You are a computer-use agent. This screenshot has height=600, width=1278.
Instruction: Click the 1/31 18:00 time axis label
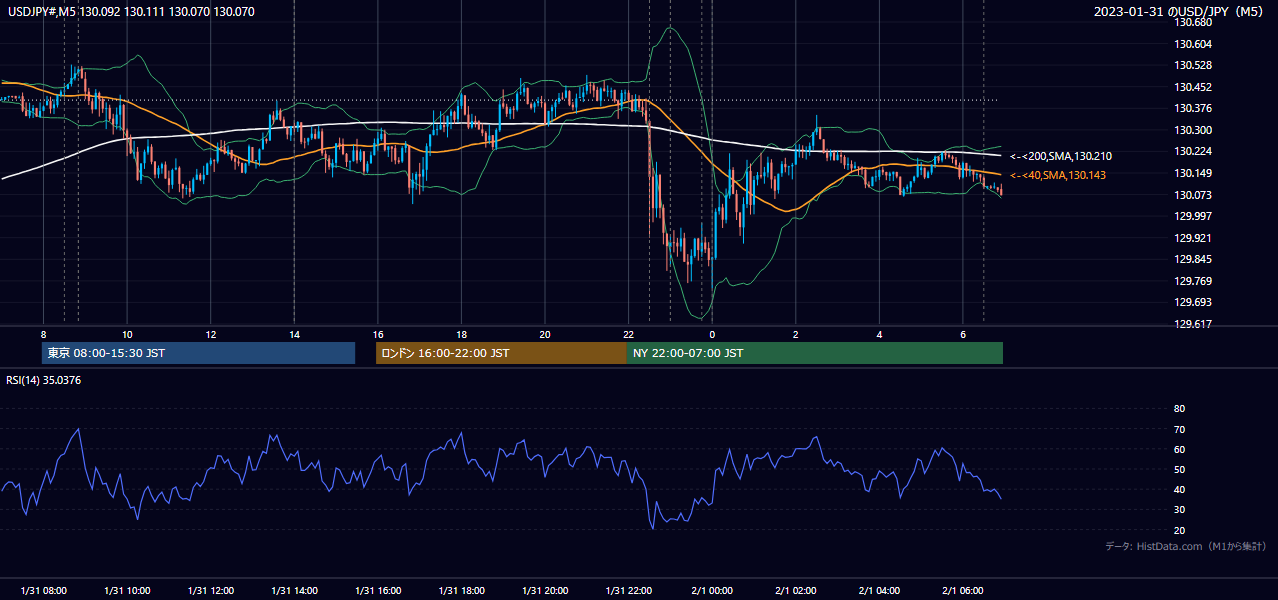pyautogui.click(x=461, y=590)
